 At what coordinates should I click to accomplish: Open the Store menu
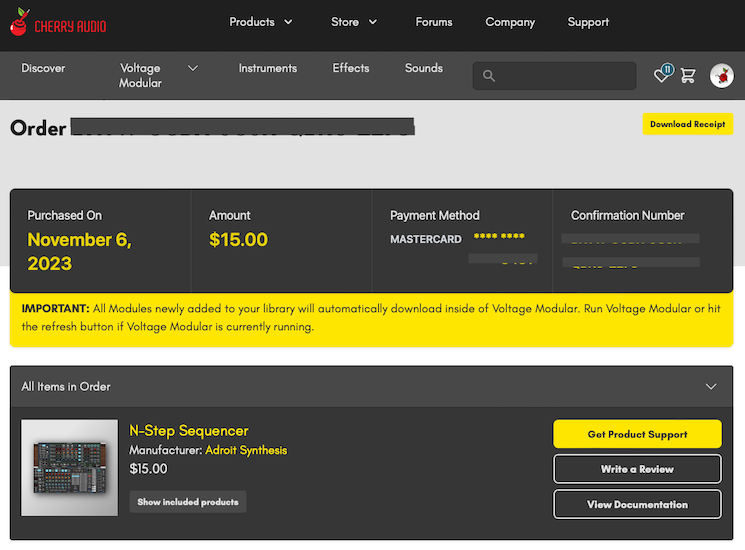[x=345, y=22]
